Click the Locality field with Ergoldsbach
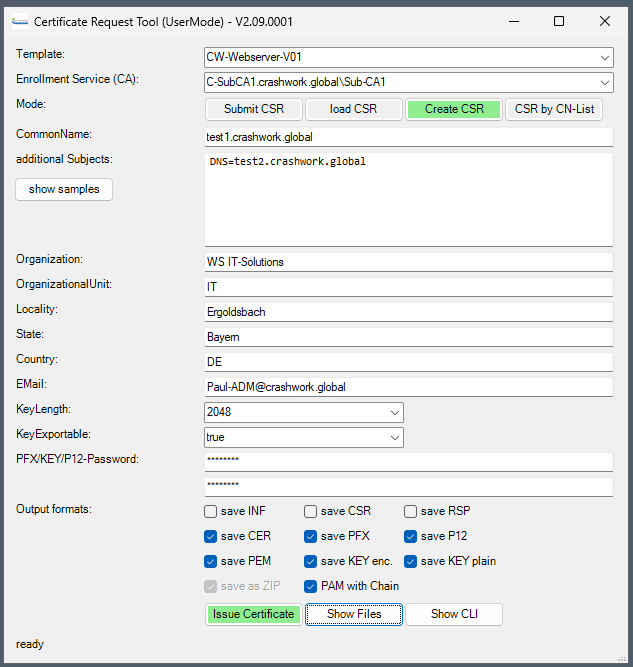The width and height of the screenshot is (633, 667). (409, 312)
